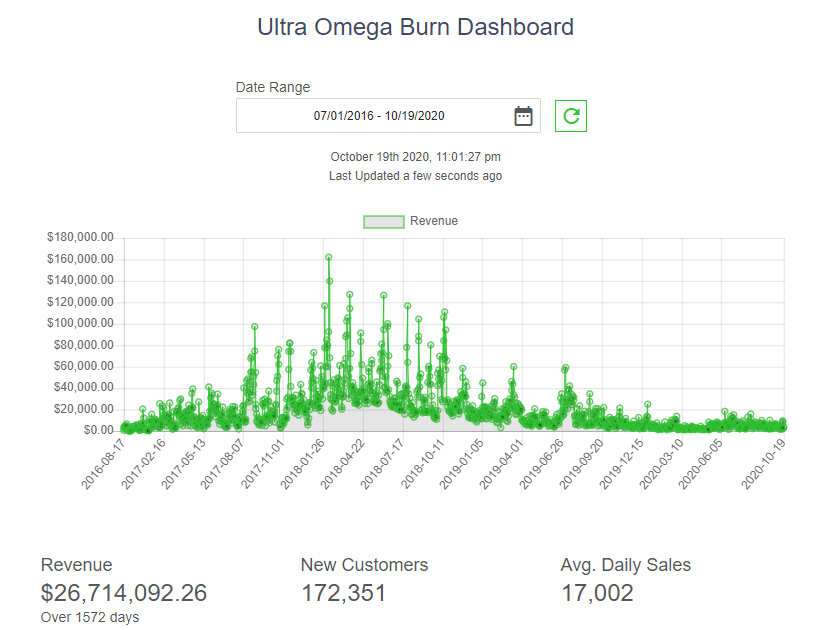
Task: Click the $100,000.00 y-axis label
Action: [80, 324]
